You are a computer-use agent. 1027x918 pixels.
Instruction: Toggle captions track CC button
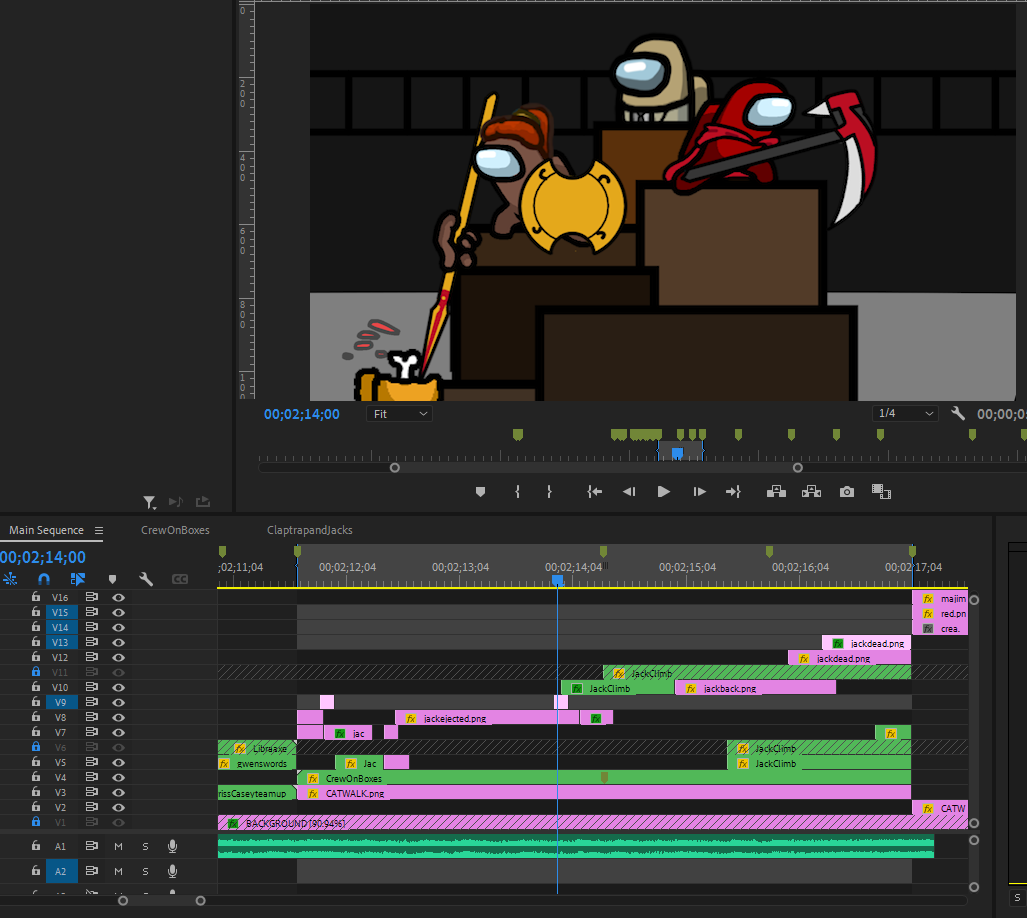click(x=180, y=579)
